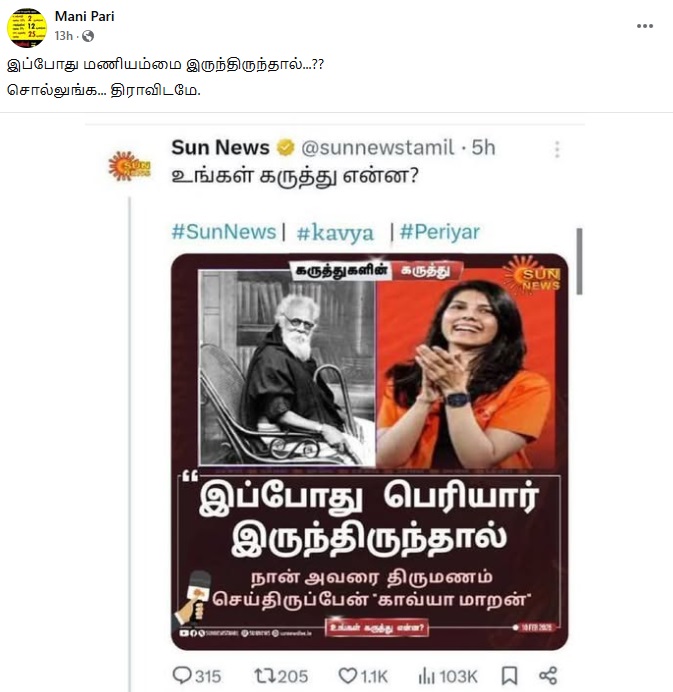Click the retweet icon with 205

265,675
